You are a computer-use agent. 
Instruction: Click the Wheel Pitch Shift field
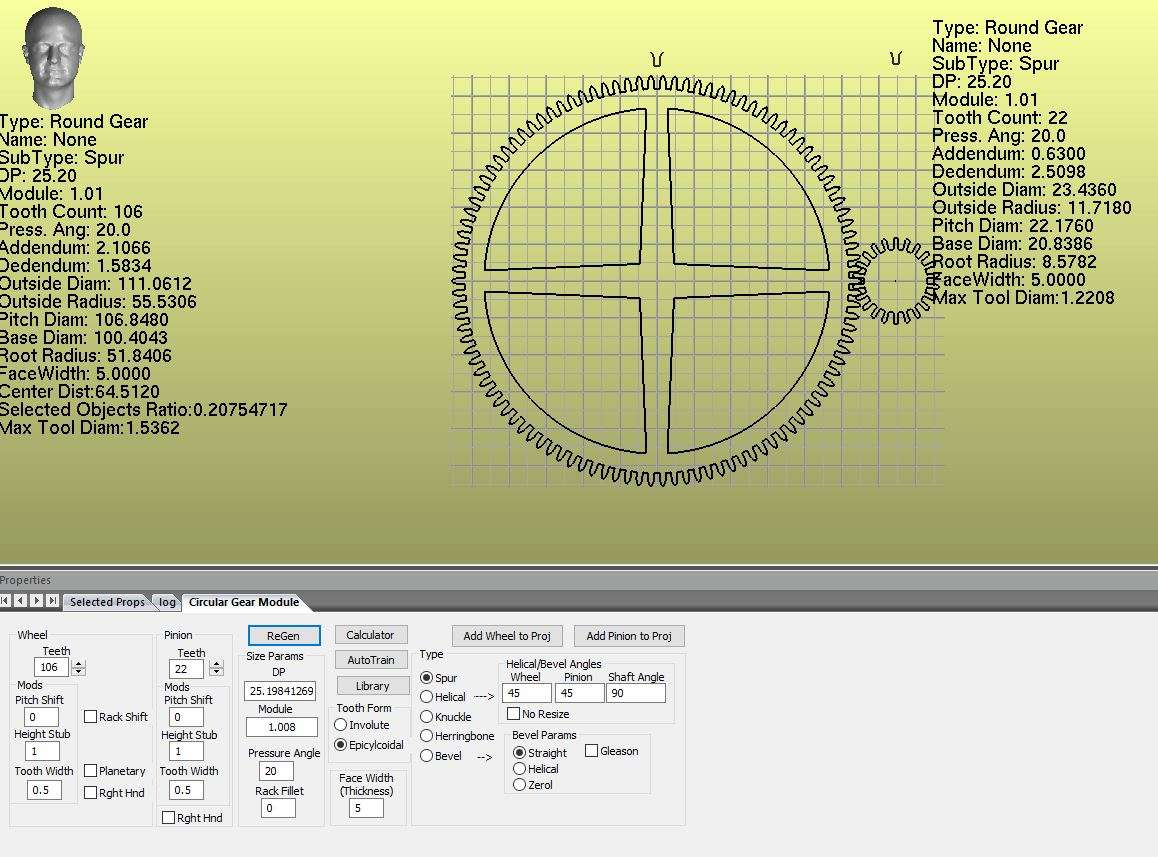42,717
